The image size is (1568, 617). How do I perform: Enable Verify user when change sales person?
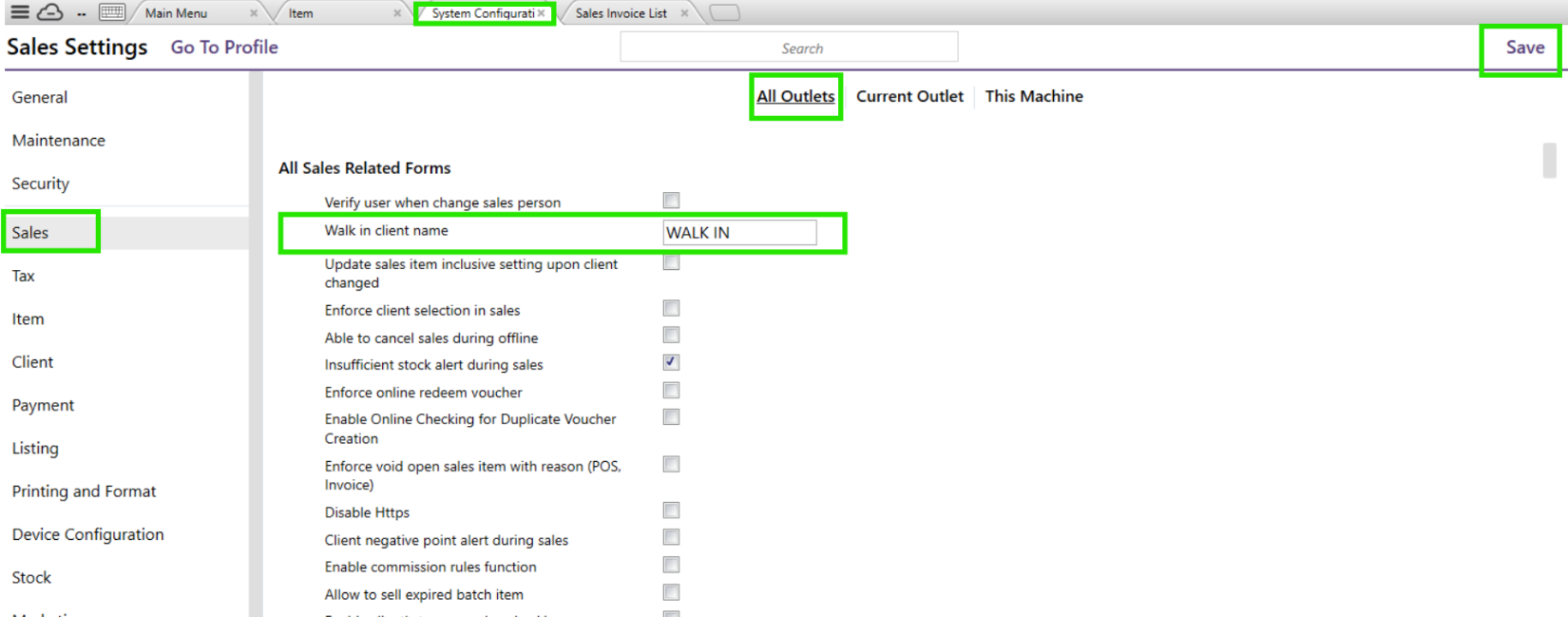pos(671,201)
